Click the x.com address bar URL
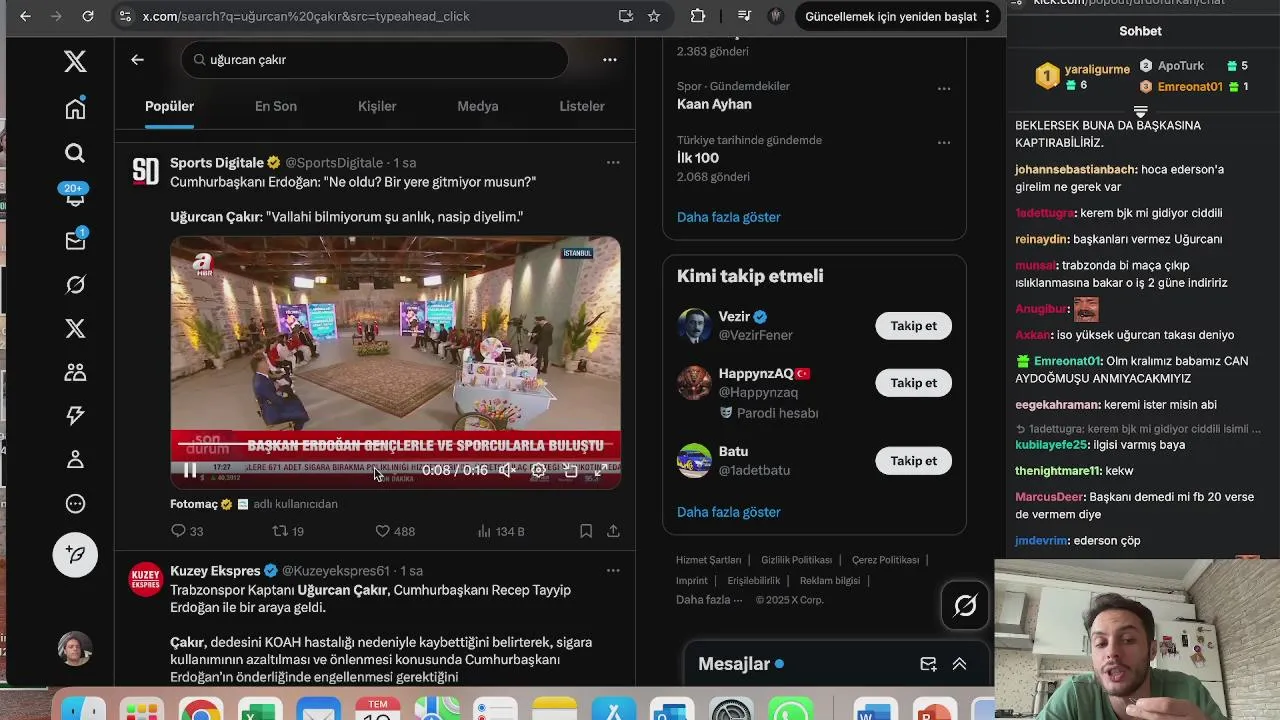1280x720 pixels. (x=306, y=16)
